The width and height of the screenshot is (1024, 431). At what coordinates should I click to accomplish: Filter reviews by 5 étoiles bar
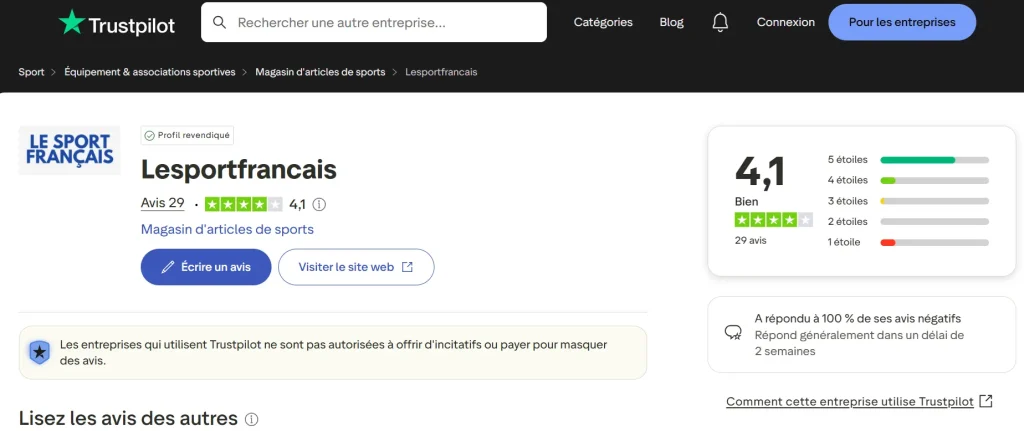(x=935, y=159)
